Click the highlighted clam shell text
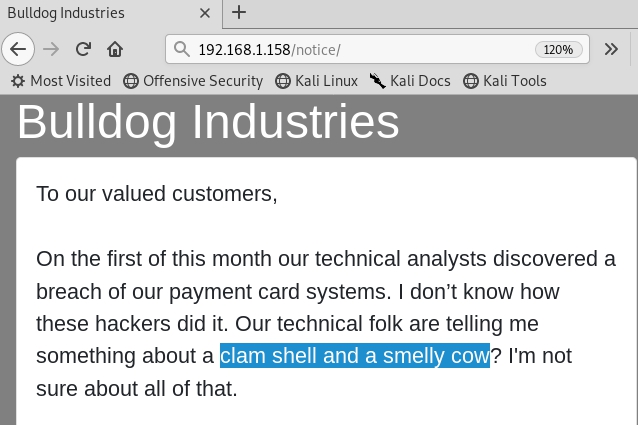The image size is (638, 425). coord(355,355)
